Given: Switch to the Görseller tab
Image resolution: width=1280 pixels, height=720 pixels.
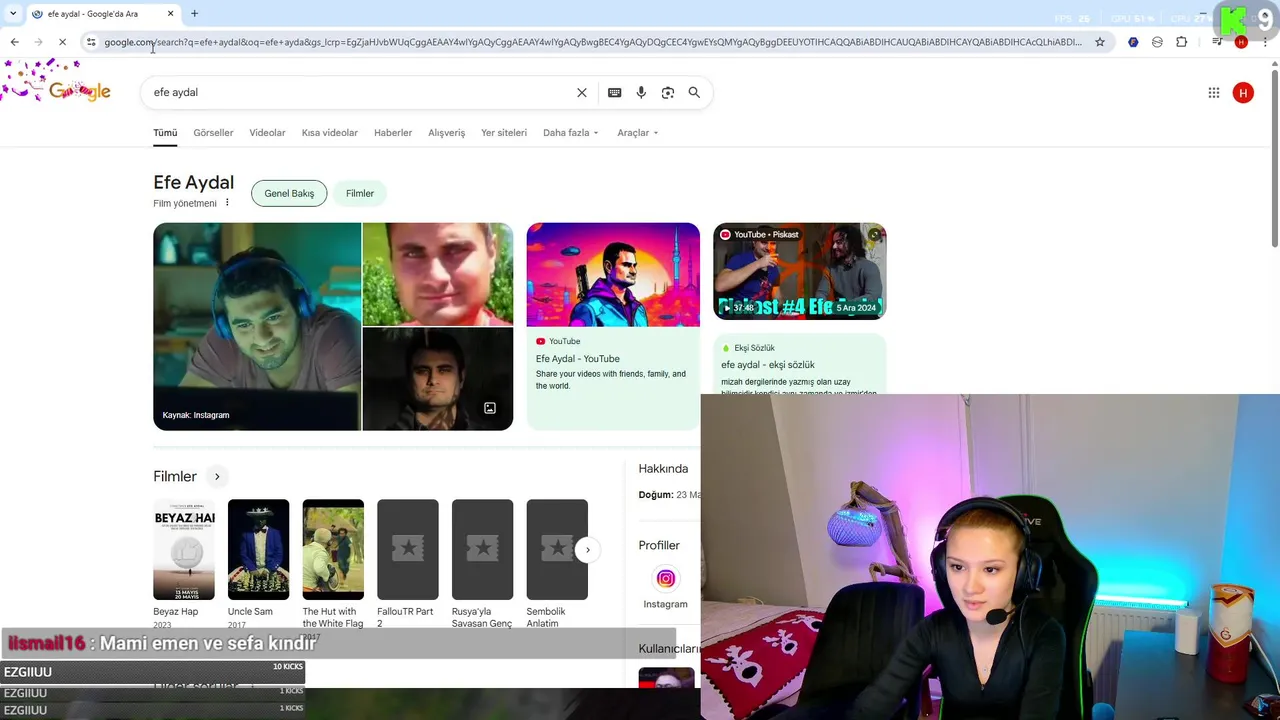Looking at the screenshot, I should [213, 133].
